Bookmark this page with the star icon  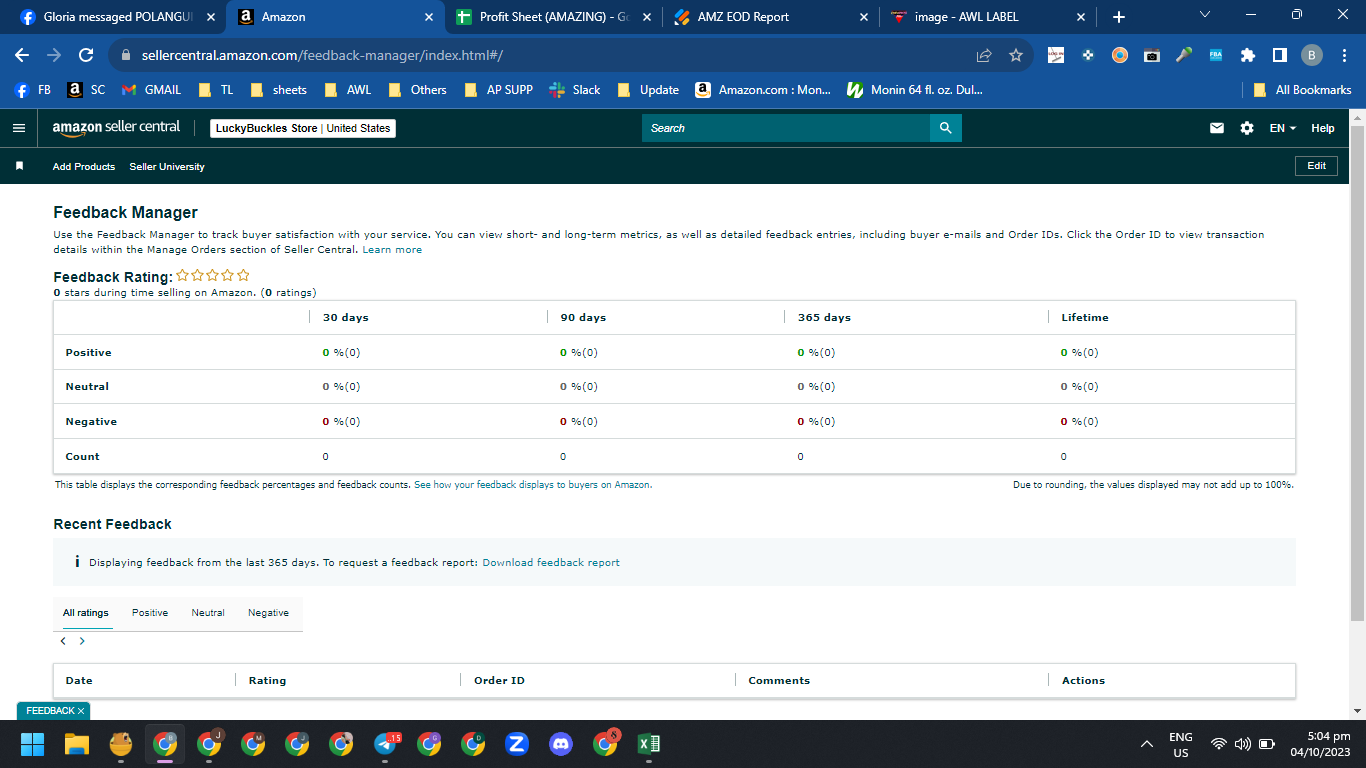1016,56
